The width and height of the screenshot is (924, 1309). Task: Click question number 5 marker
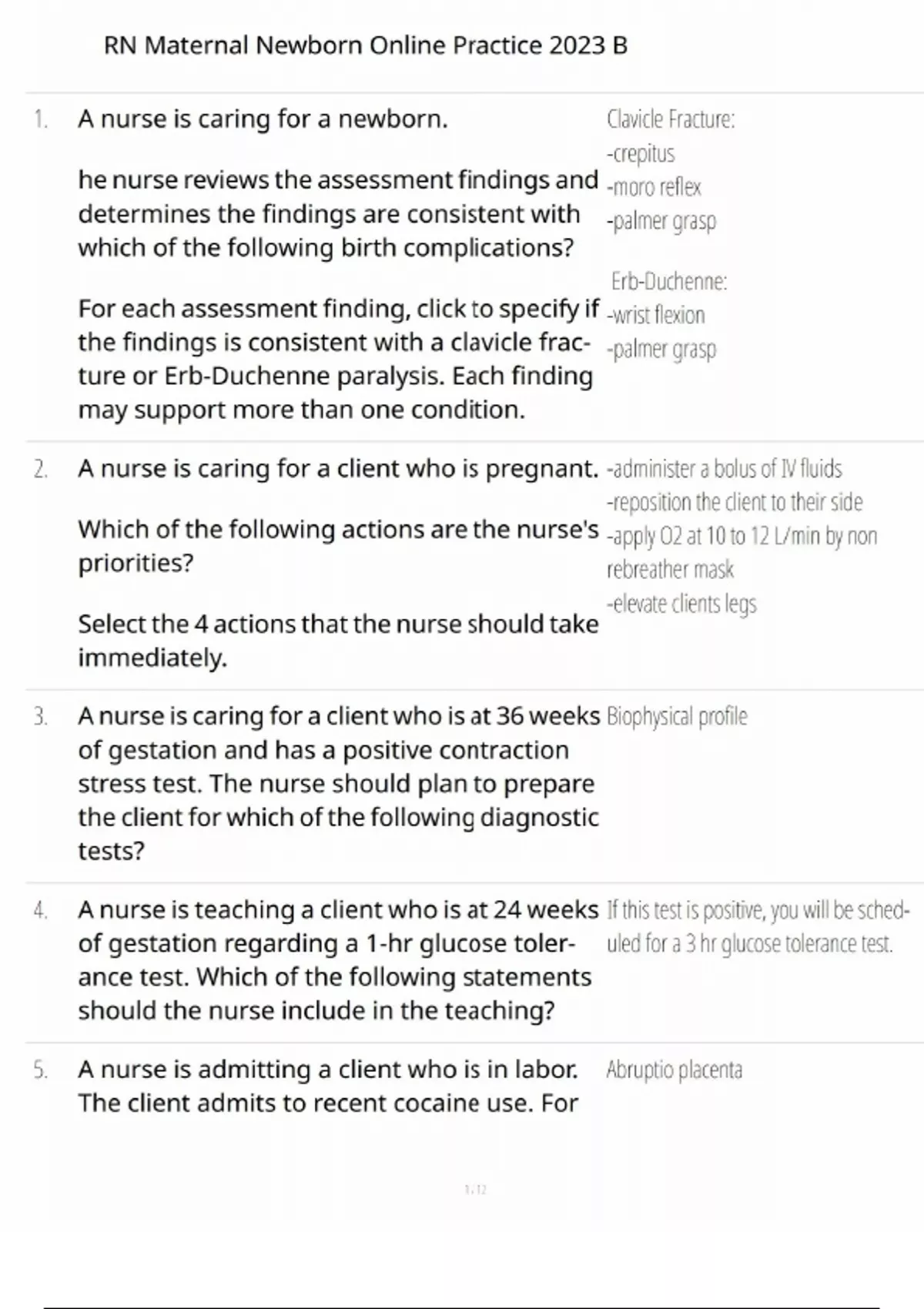(x=40, y=1070)
